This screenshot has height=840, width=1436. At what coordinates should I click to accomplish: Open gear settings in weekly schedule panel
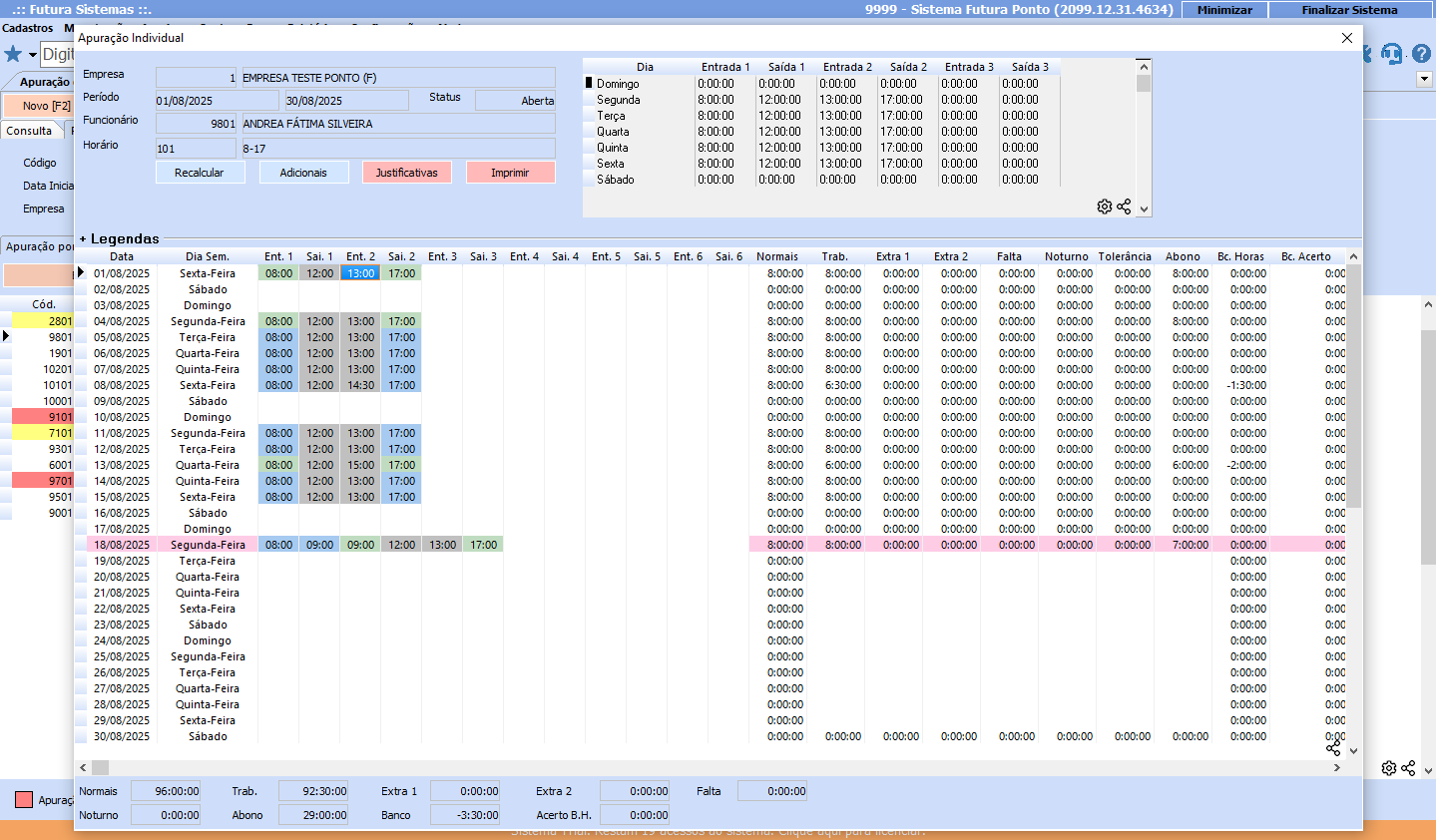(1104, 207)
